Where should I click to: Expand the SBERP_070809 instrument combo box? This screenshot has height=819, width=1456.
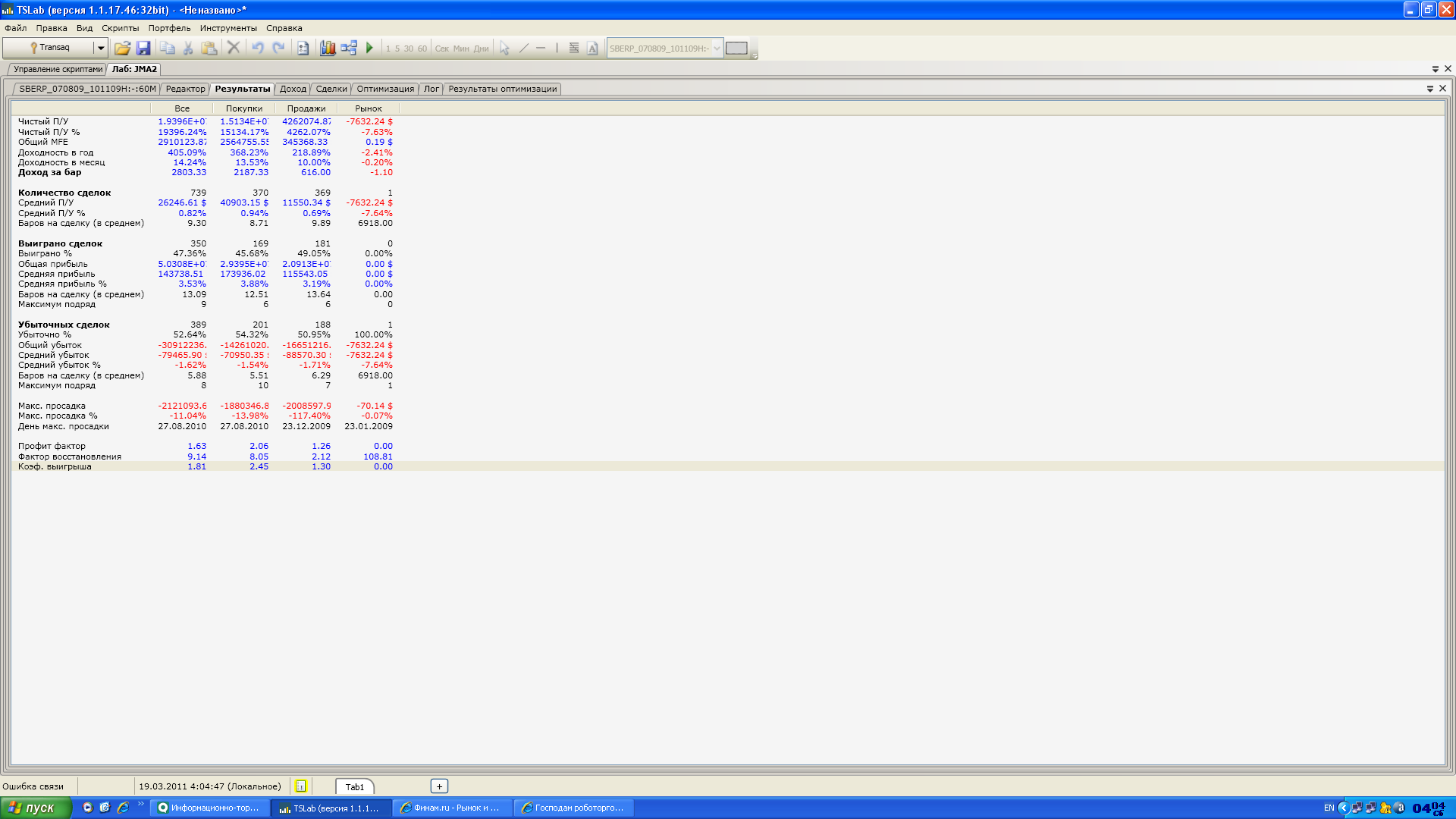[717, 48]
